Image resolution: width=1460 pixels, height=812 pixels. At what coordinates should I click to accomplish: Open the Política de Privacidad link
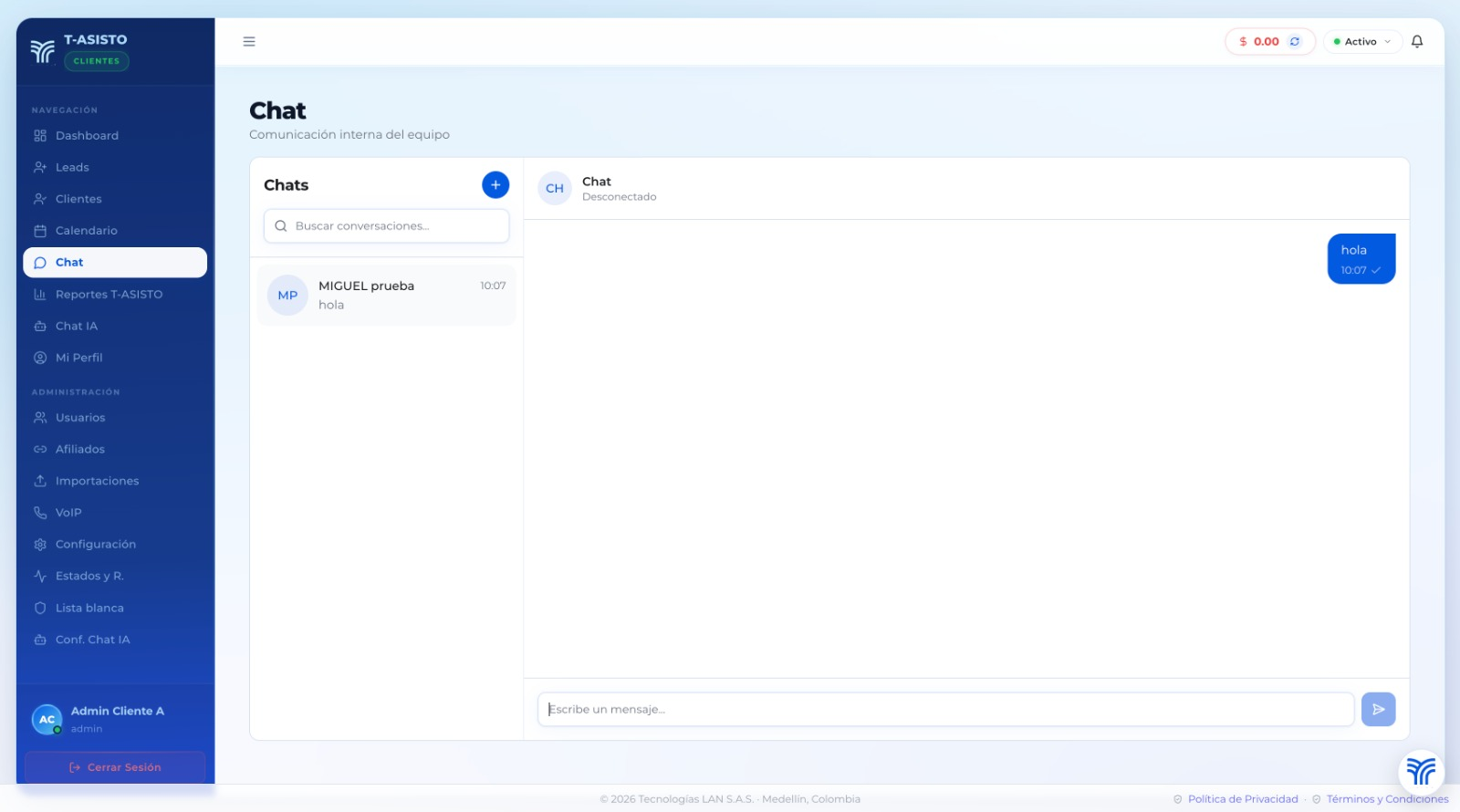(x=1242, y=799)
